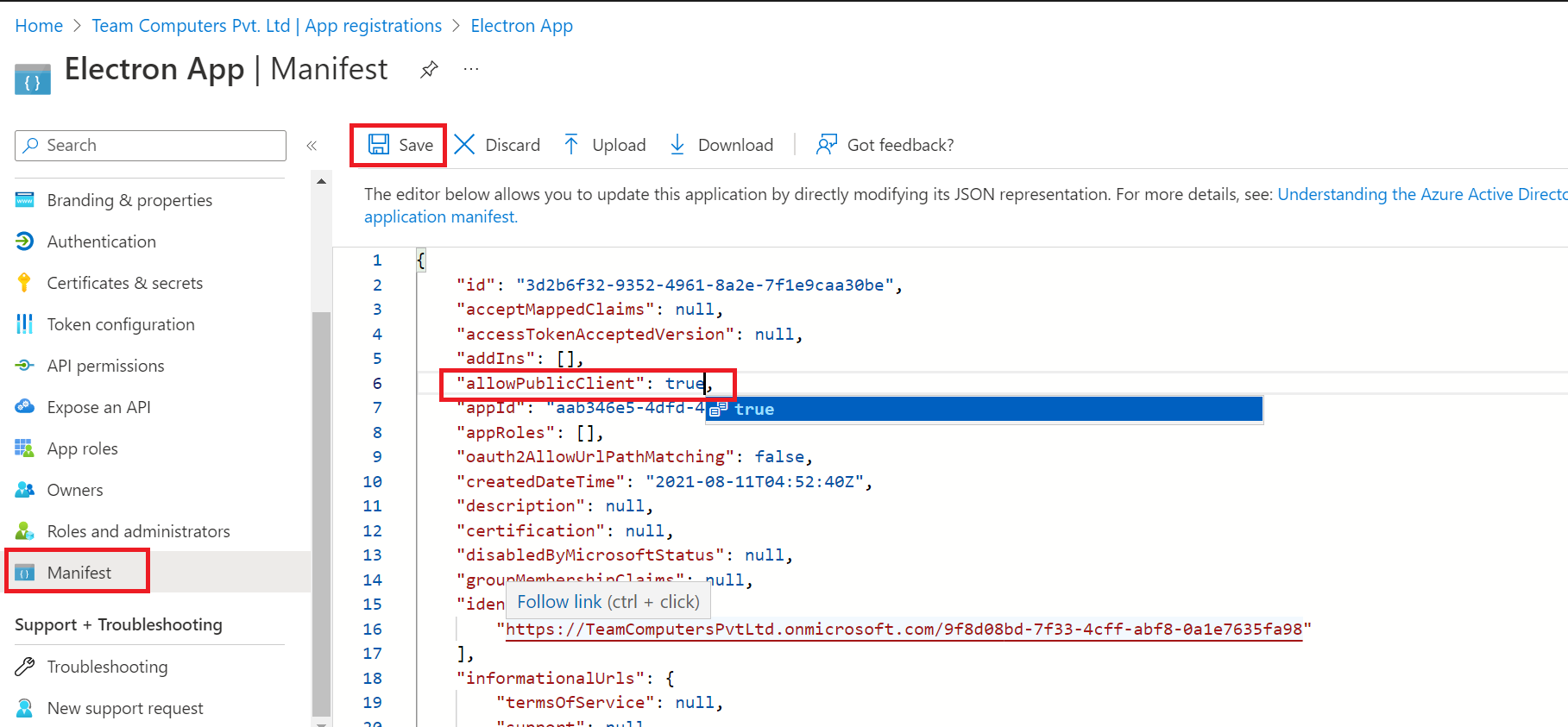Click the sidebar scrollbar thumb
The width and height of the screenshot is (1568, 727).
pyautogui.click(x=321, y=513)
